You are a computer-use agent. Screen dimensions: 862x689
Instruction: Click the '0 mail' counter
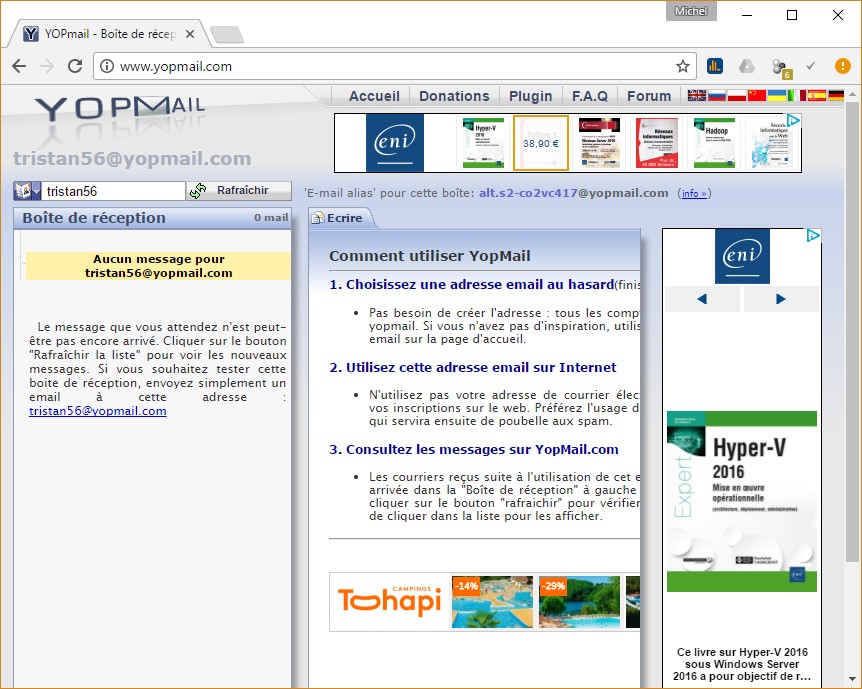(271, 218)
